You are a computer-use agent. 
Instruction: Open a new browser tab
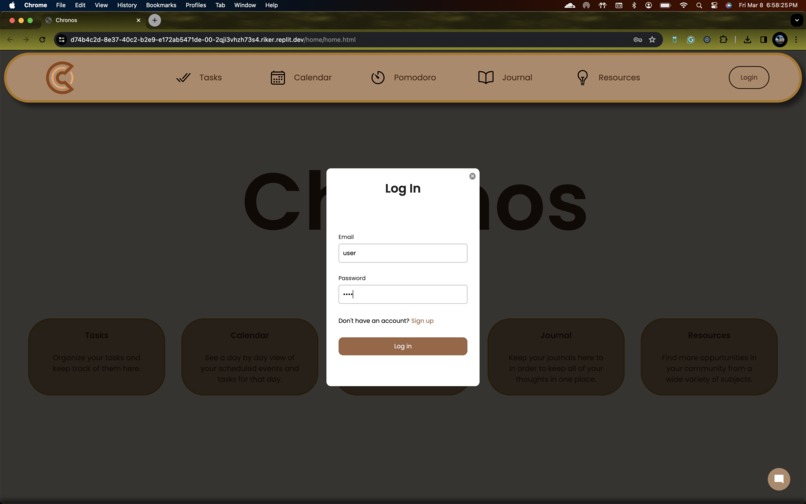pyautogui.click(x=154, y=20)
